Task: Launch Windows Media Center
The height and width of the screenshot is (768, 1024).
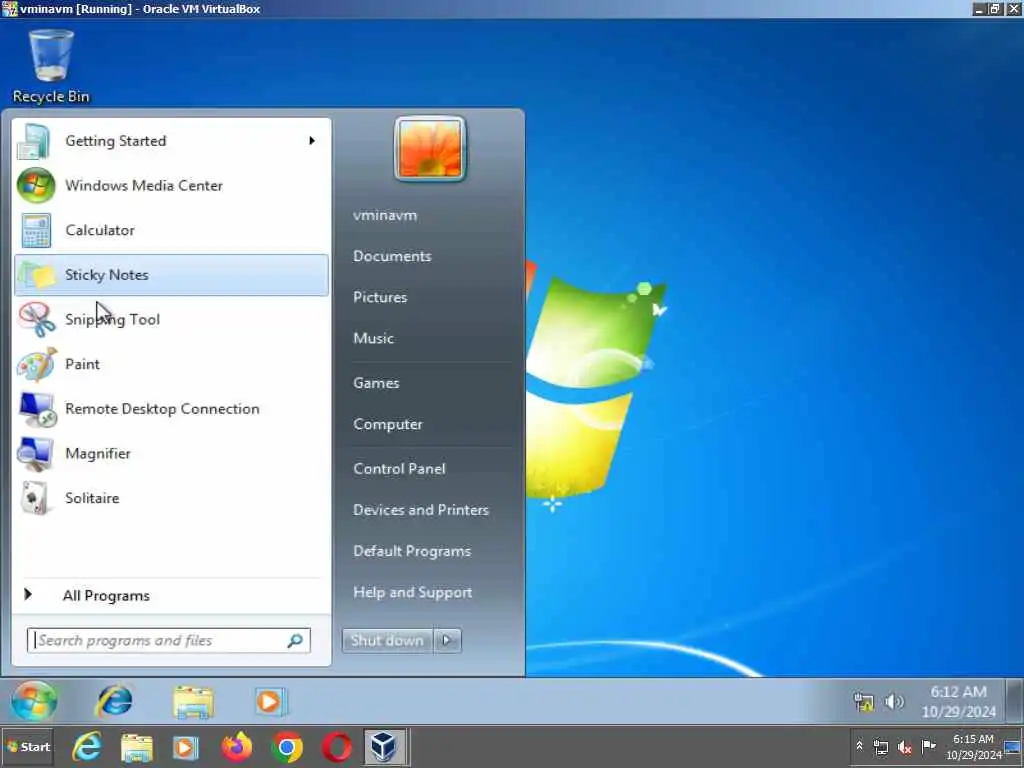Action: (x=171, y=185)
